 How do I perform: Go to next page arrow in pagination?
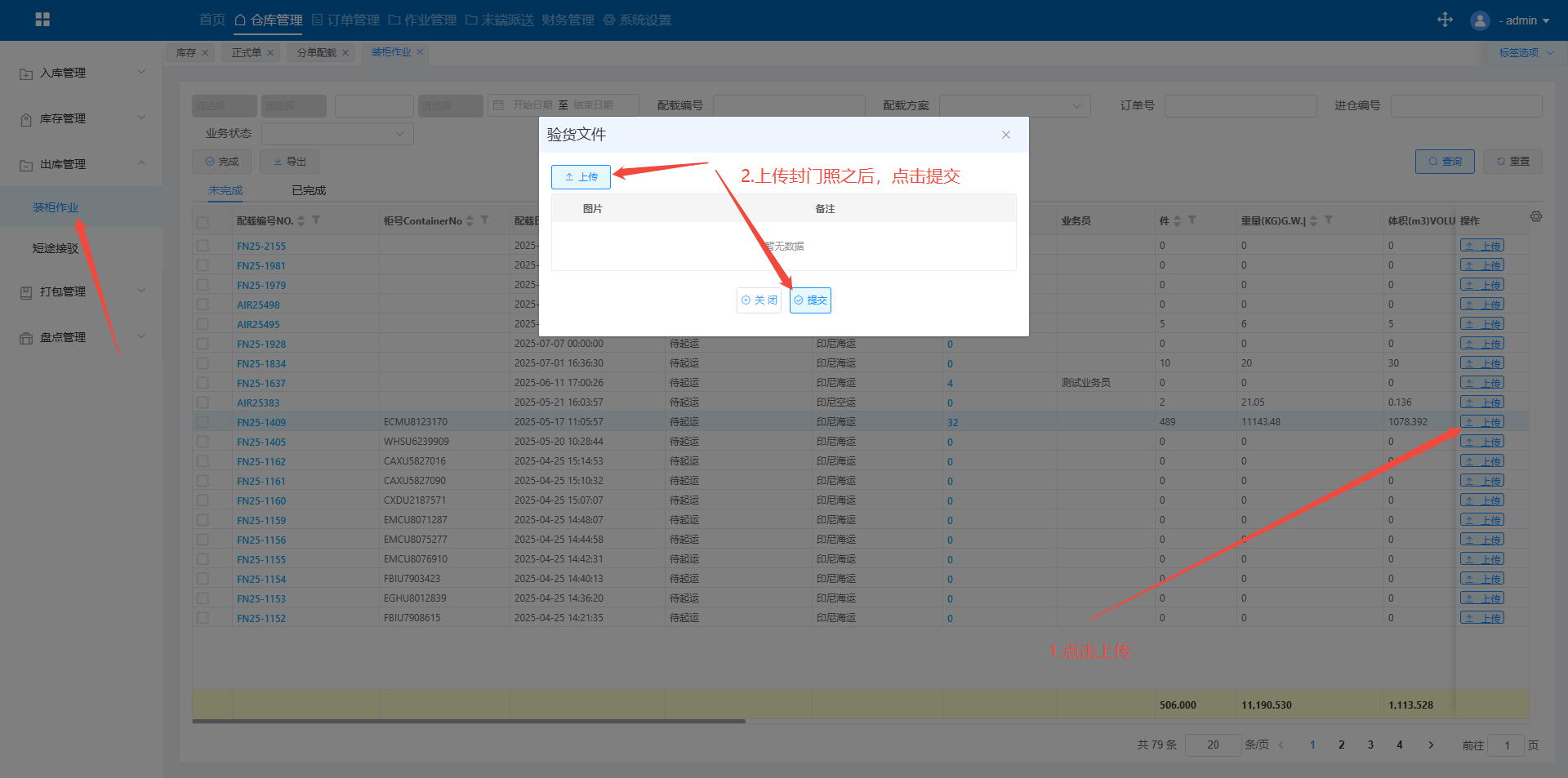(1430, 745)
